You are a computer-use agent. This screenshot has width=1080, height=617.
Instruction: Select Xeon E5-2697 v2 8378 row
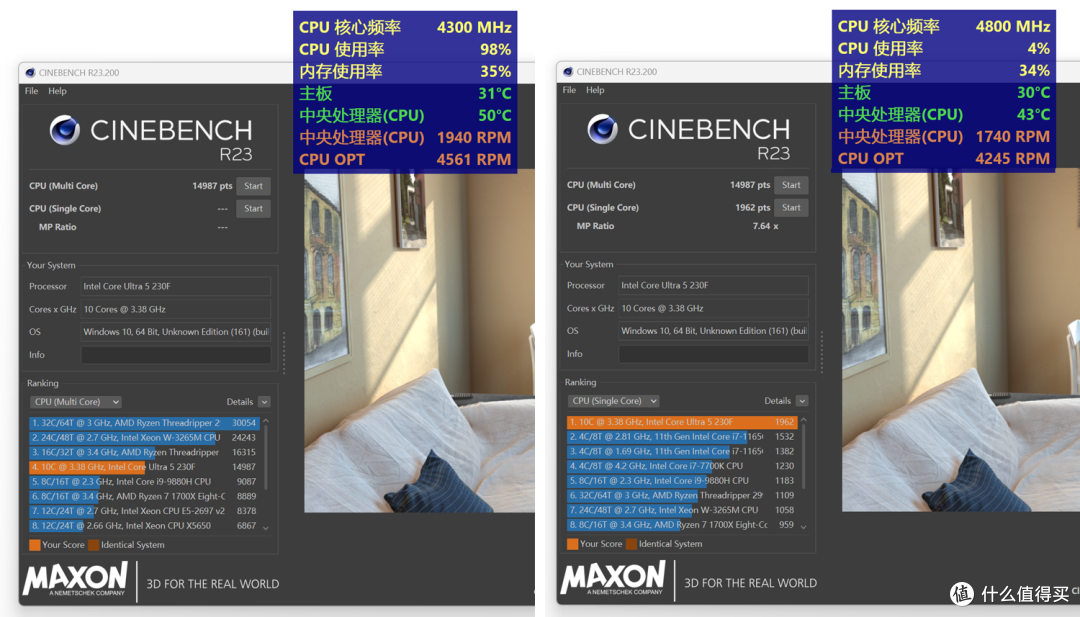[144, 511]
